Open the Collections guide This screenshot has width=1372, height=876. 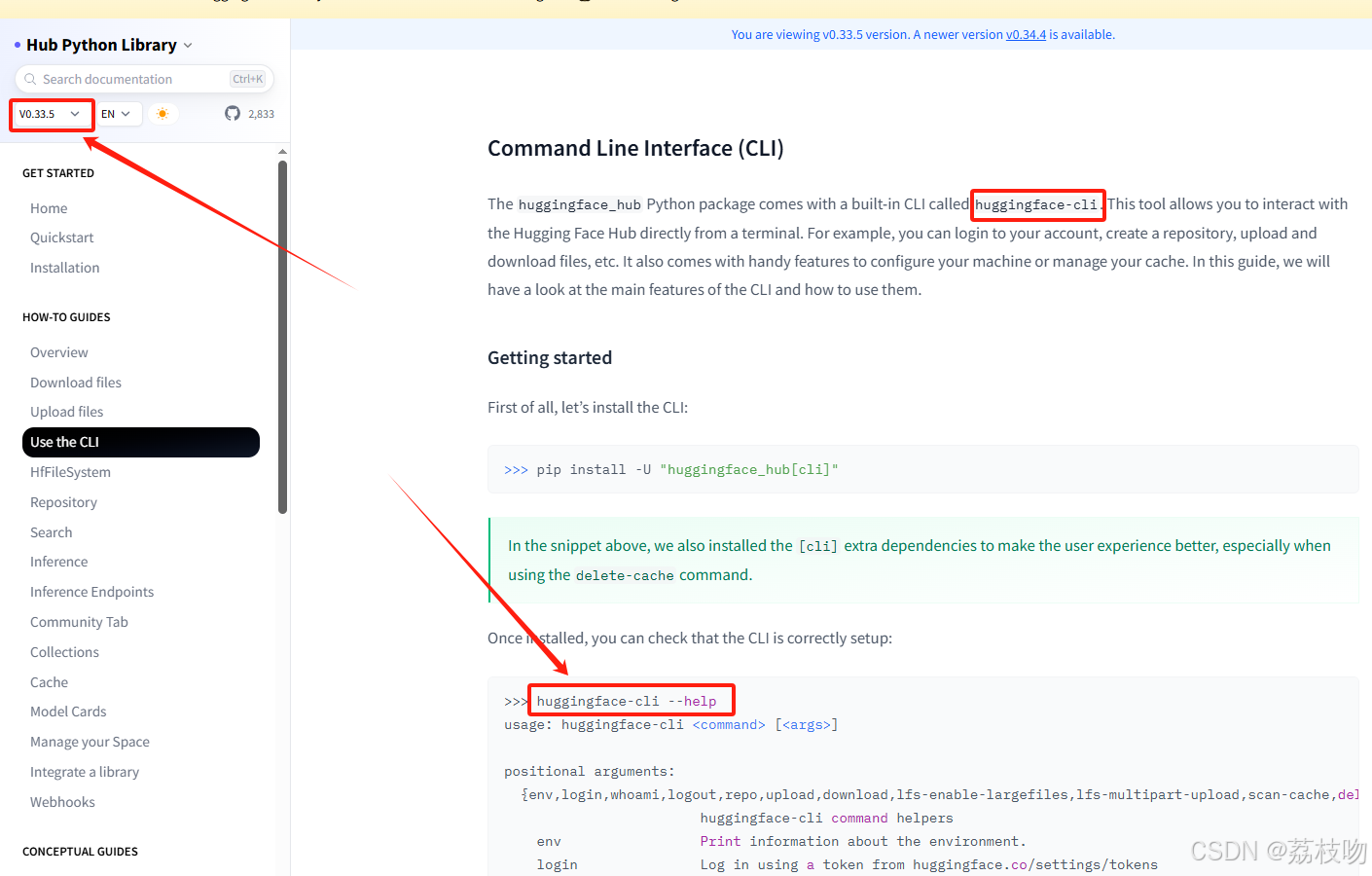click(65, 652)
